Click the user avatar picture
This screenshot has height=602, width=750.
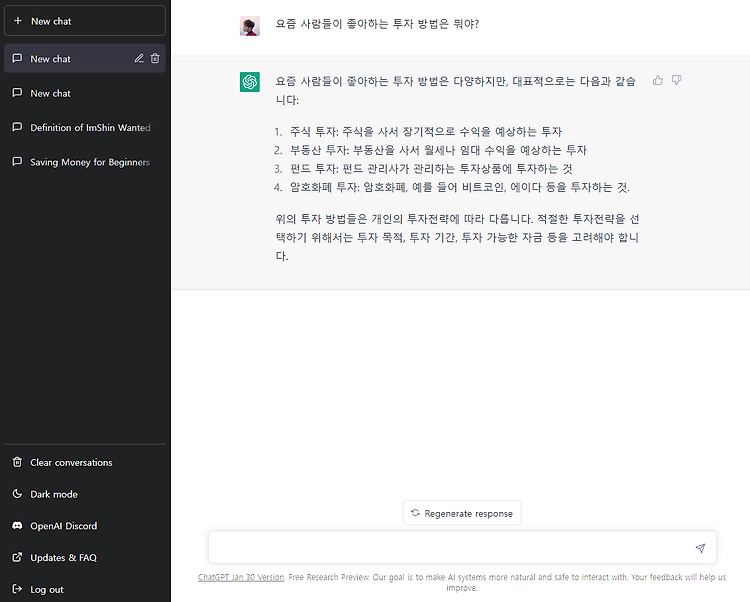click(x=250, y=26)
